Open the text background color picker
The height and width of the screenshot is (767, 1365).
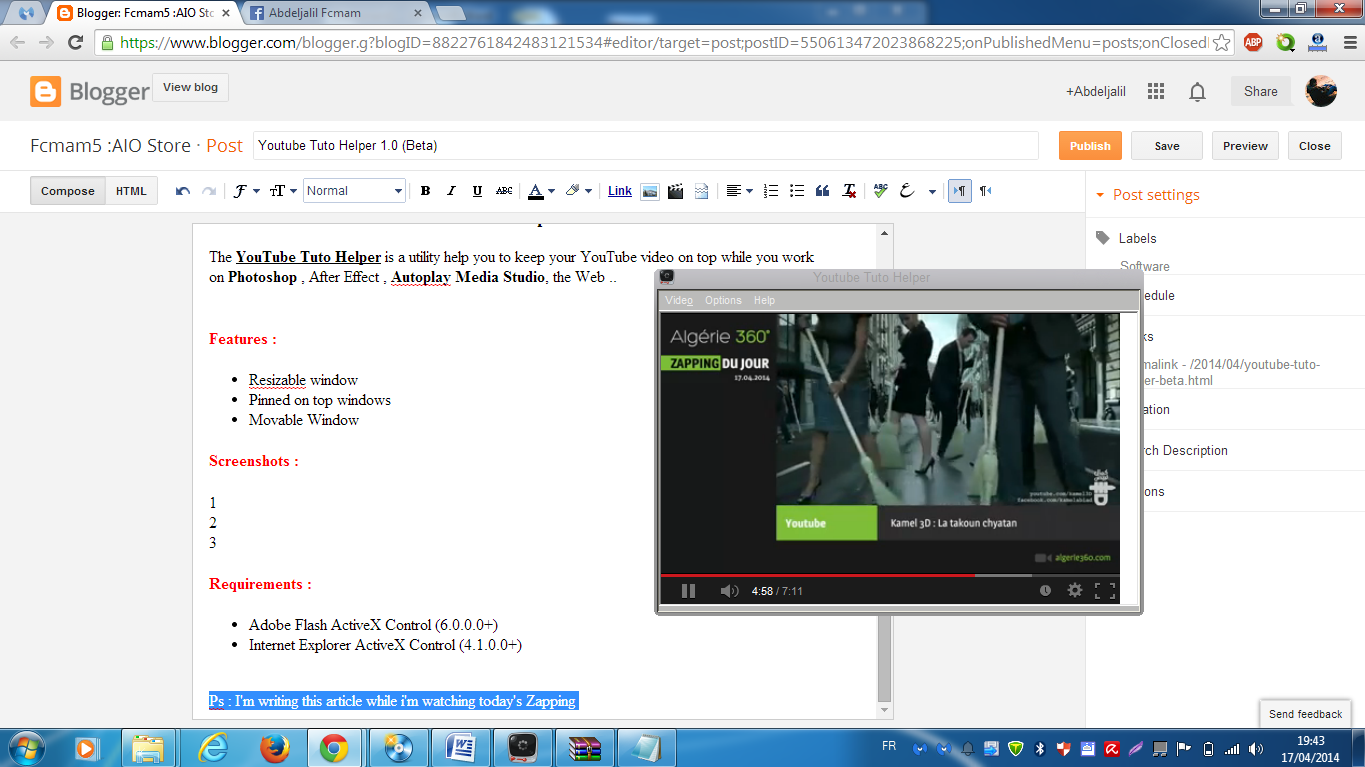pyautogui.click(x=578, y=191)
